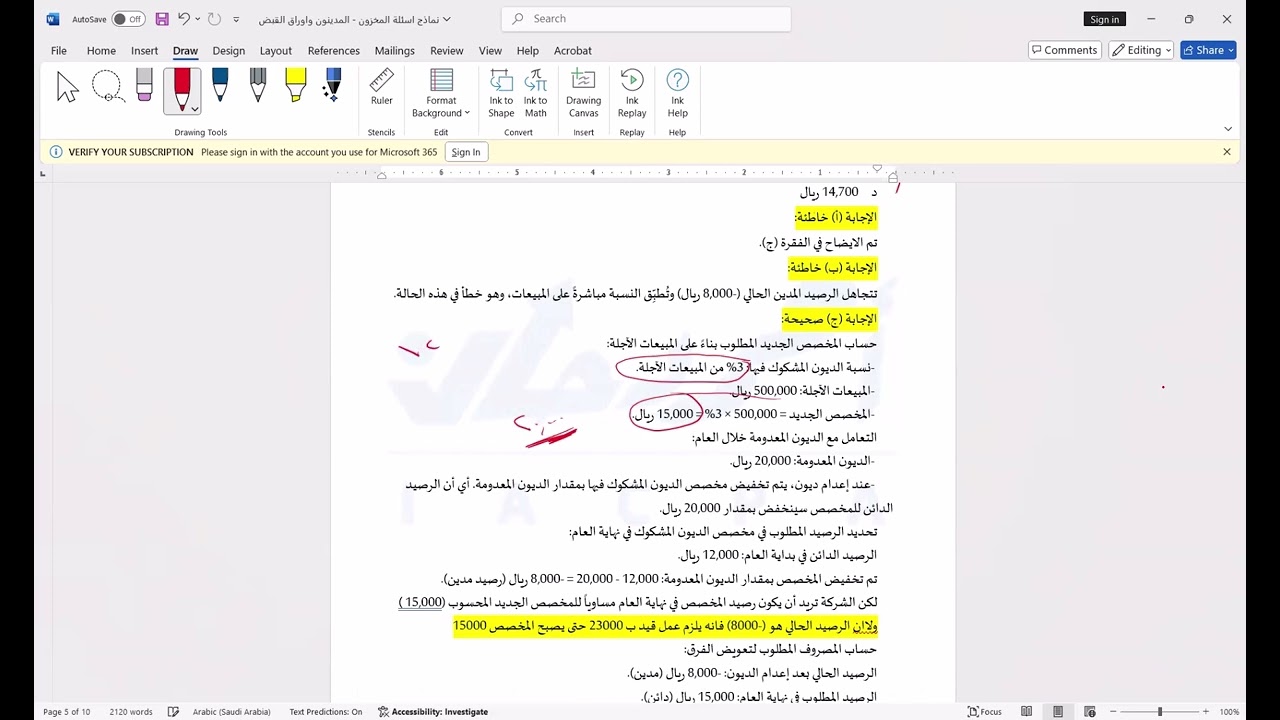This screenshot has width=1280, height=720.
Task: Undo the last action
Action: (x=184, y=19)
